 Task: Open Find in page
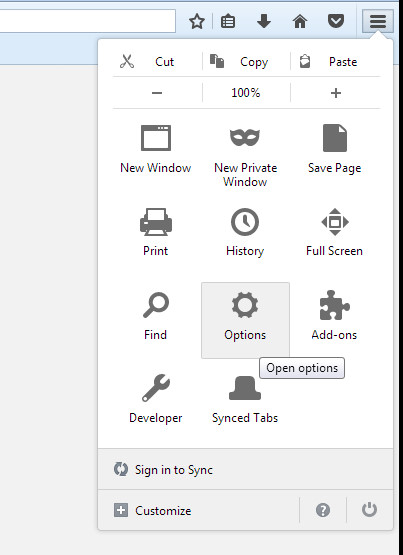156,316
